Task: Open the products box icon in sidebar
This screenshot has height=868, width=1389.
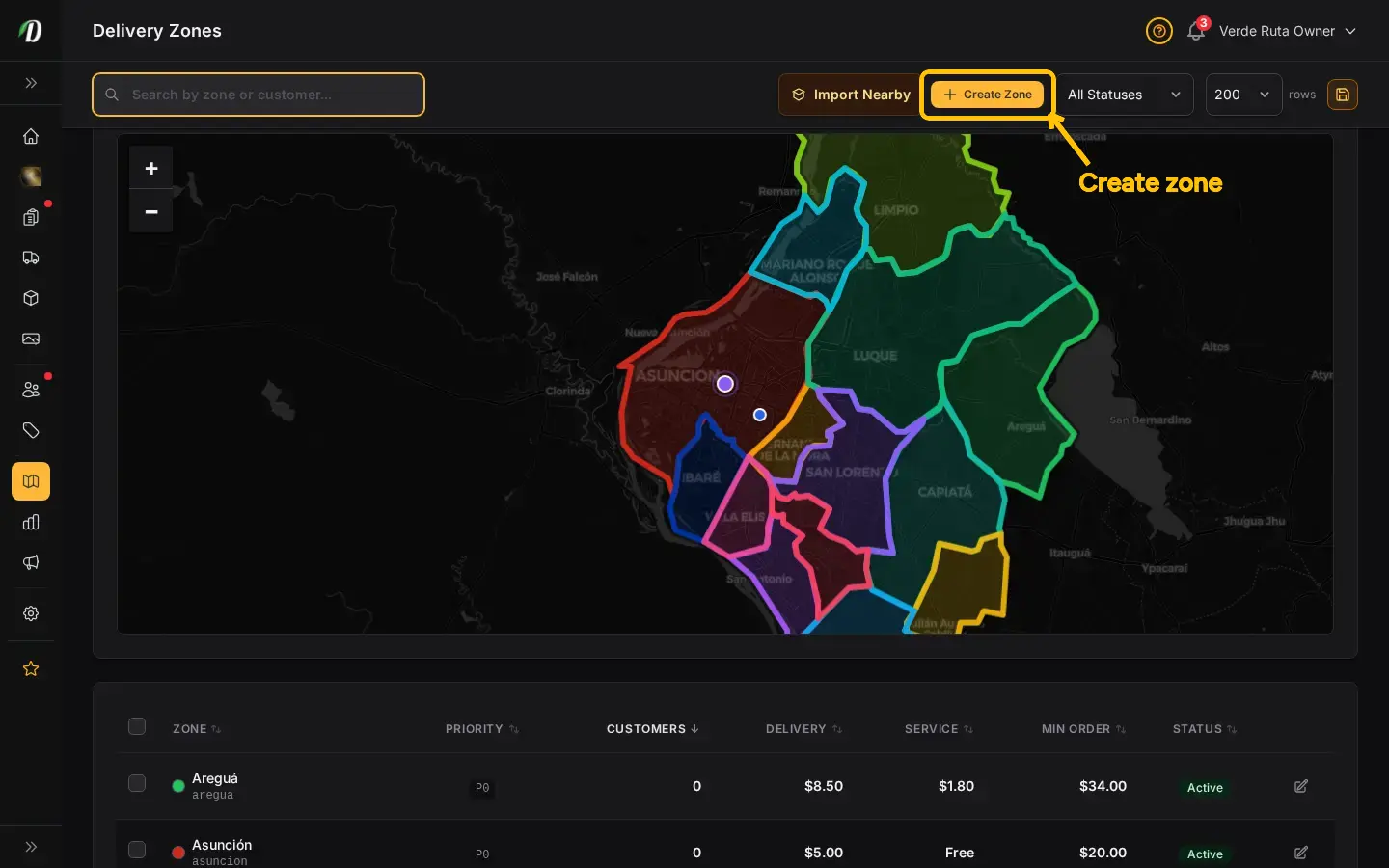Action: [x=31, y=298]
